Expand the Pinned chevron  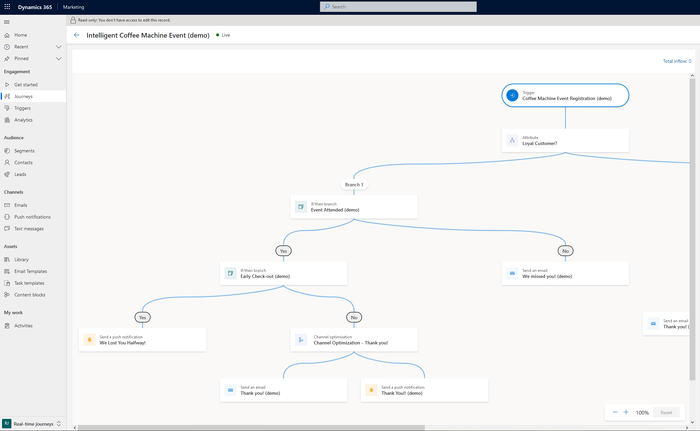click(58, 59)
